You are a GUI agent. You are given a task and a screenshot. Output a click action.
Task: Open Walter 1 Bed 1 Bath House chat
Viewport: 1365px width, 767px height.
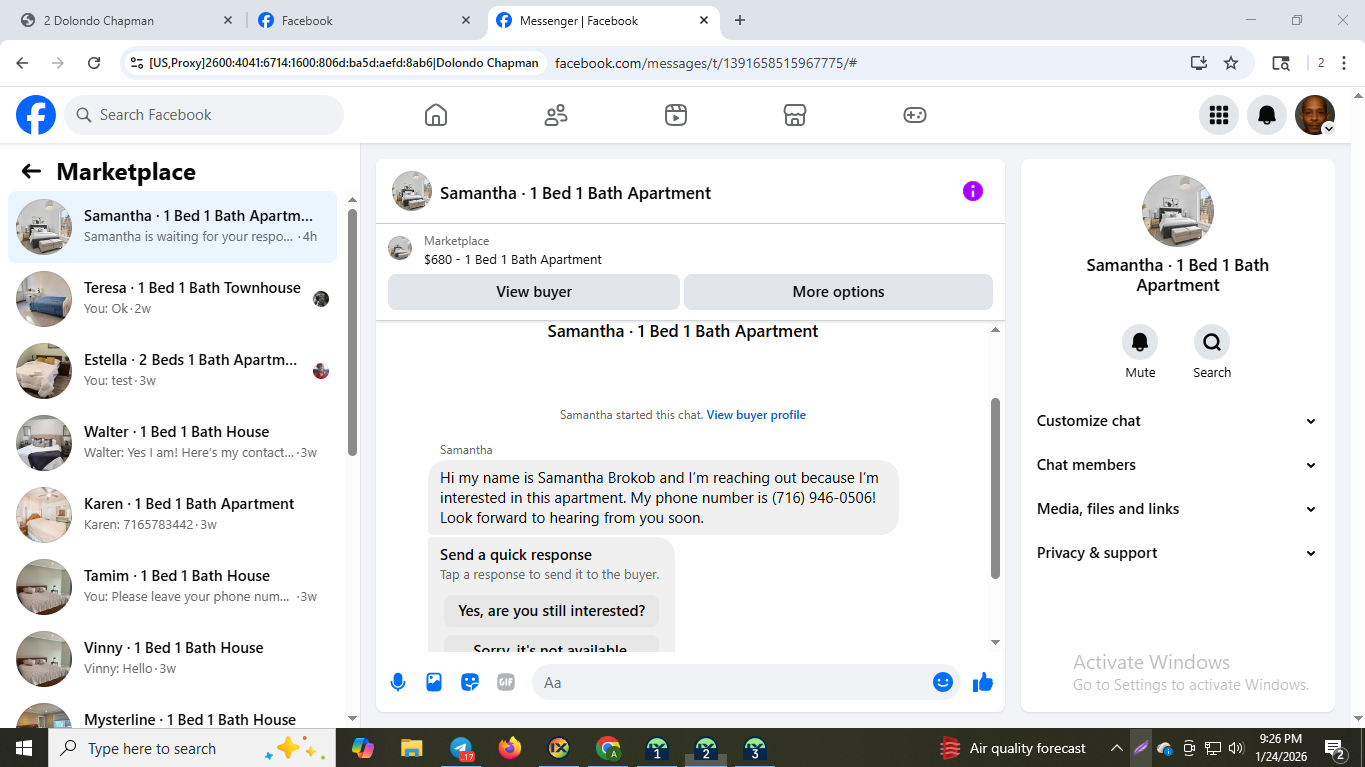[x=172, y=443]
